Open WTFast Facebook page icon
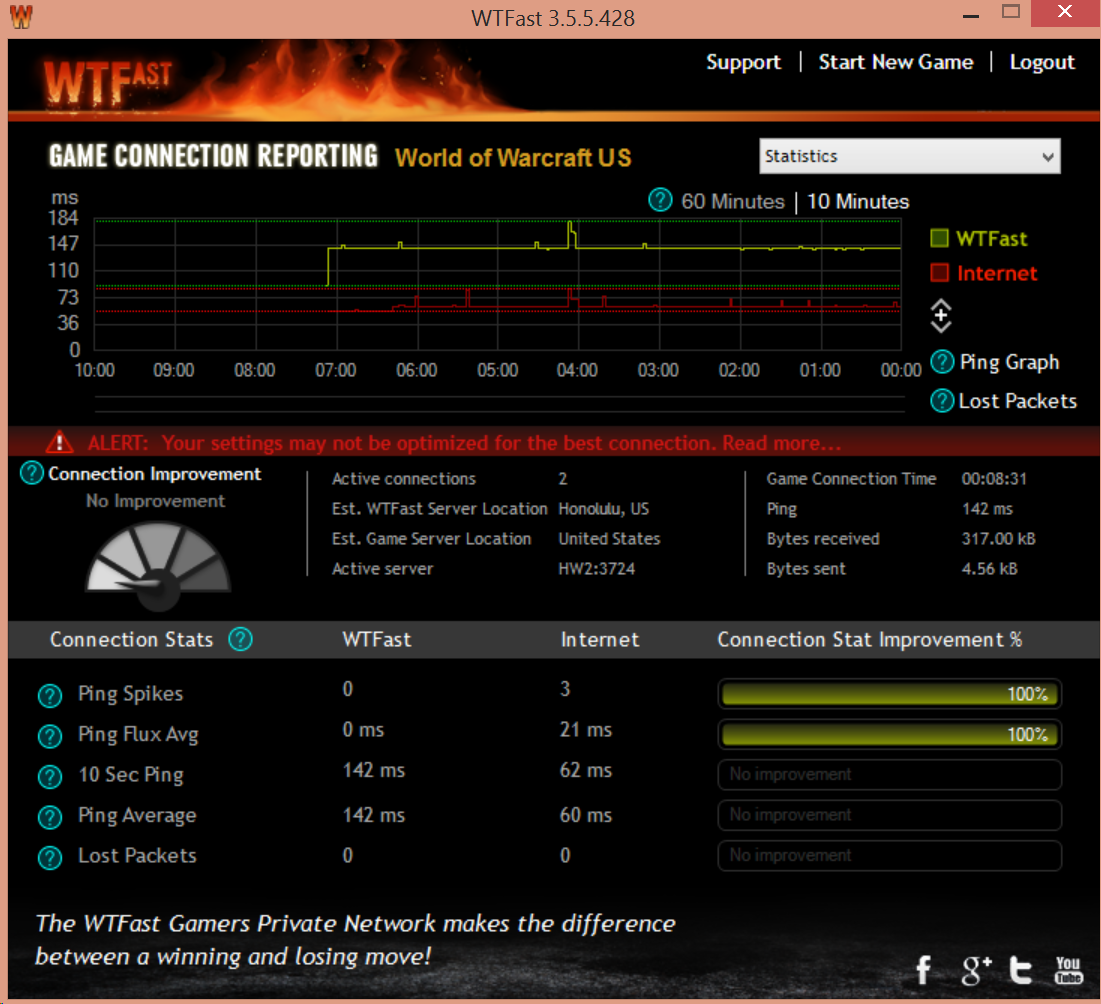1101x1004 pixels. pos(924,970)
